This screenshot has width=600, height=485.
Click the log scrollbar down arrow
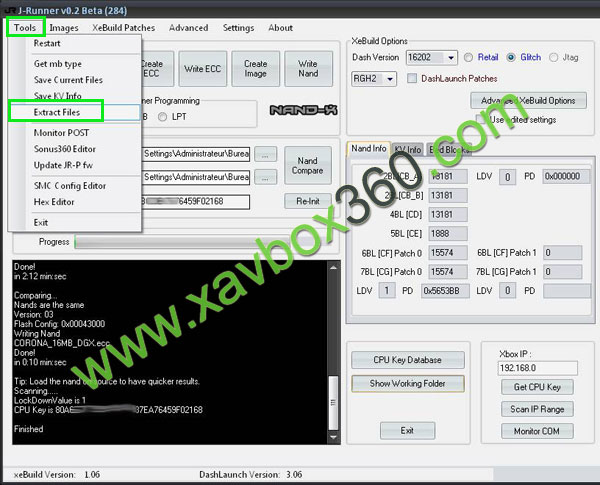click(333, 437)
